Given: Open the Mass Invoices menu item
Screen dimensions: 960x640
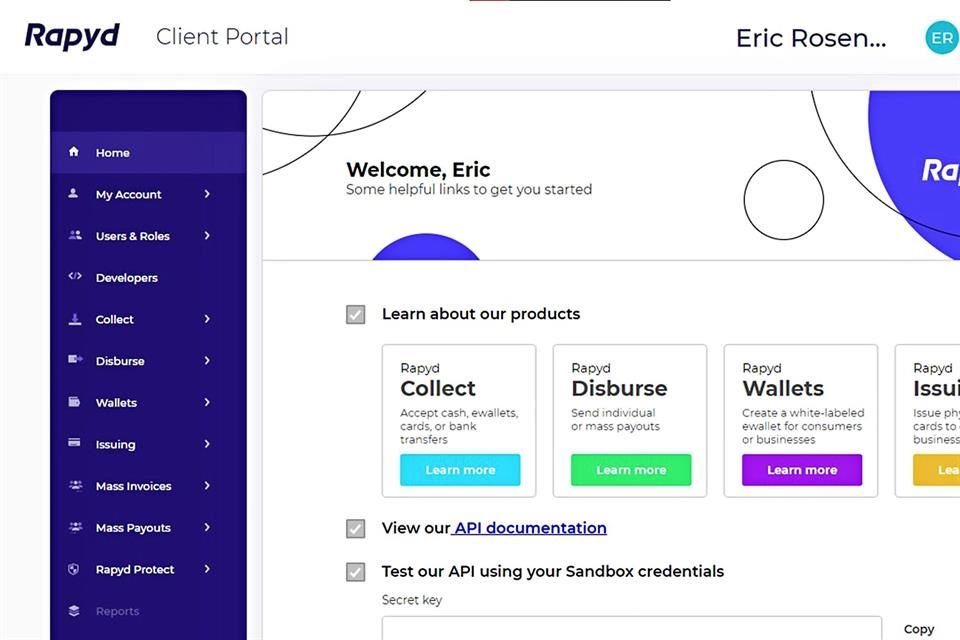Looking at the screenshot, I should point(133,486).
